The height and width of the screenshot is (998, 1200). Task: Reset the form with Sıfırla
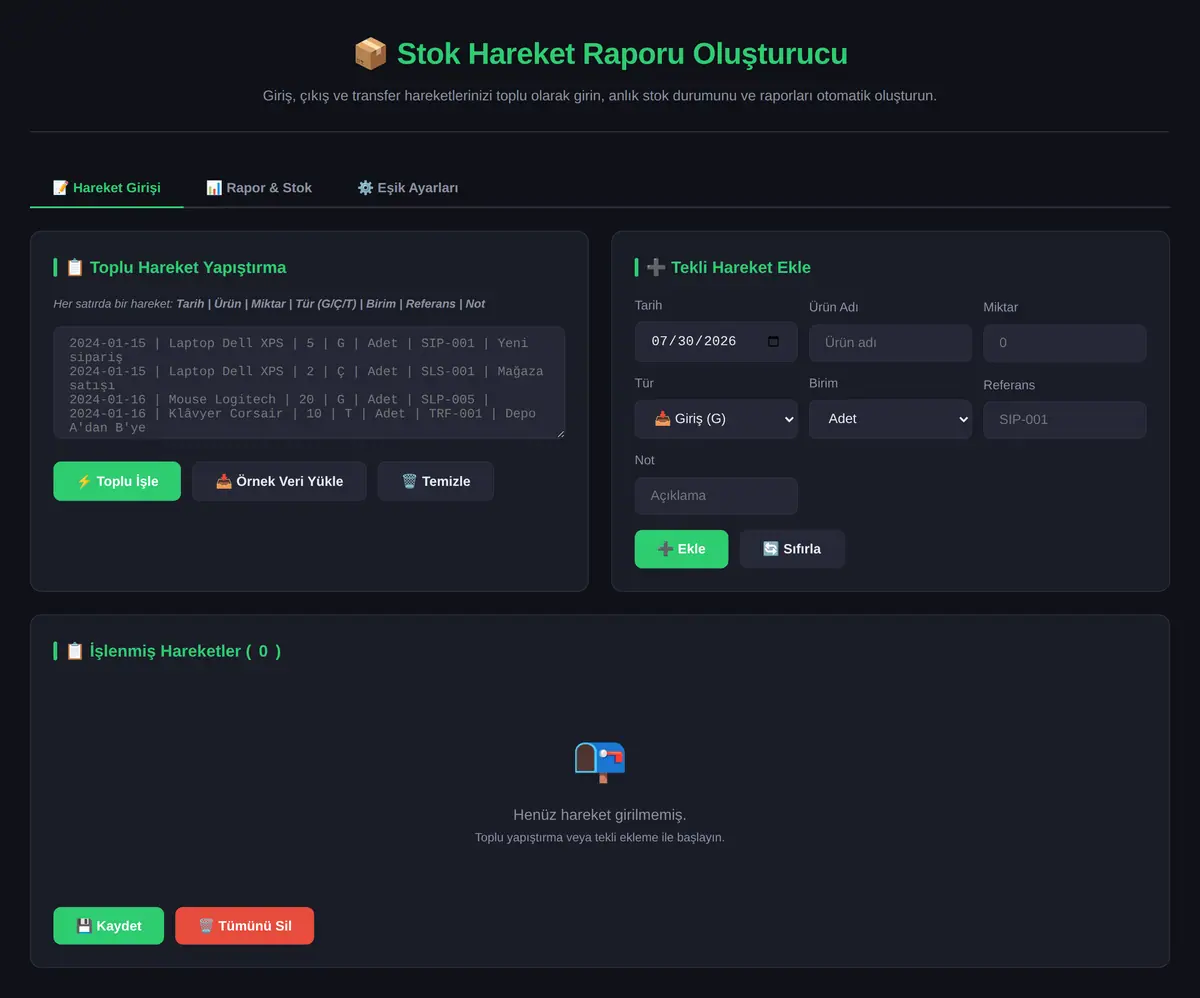[792, 549]
